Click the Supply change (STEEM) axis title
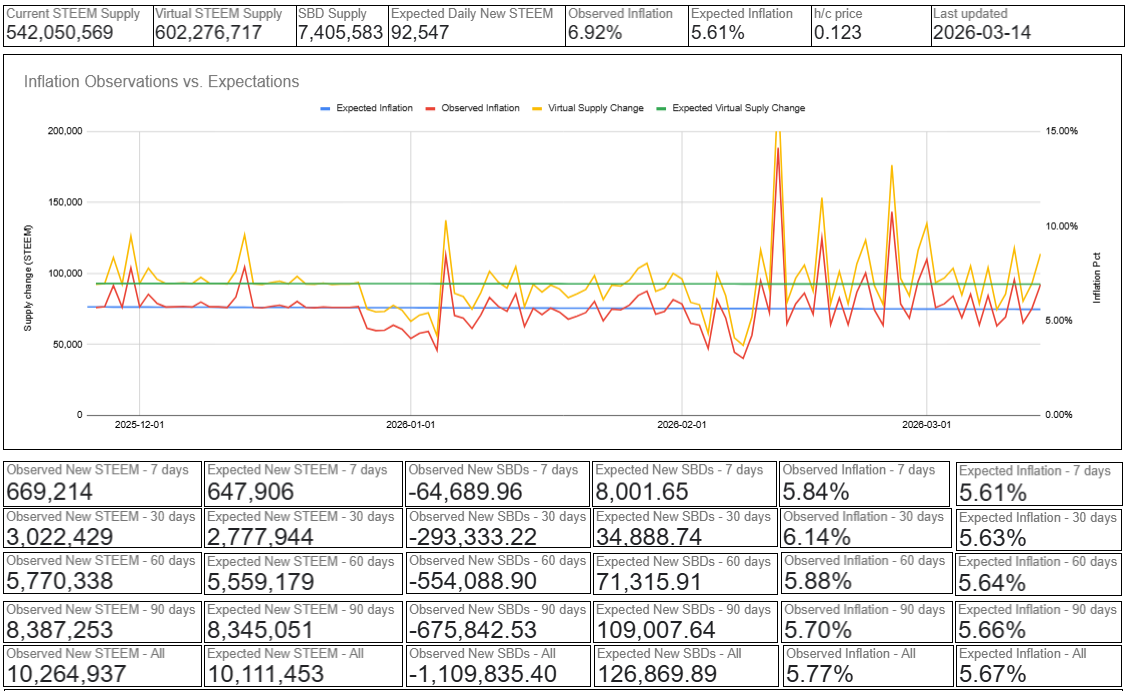Viewport: 1125px width, 691px height. coord(28,278)
